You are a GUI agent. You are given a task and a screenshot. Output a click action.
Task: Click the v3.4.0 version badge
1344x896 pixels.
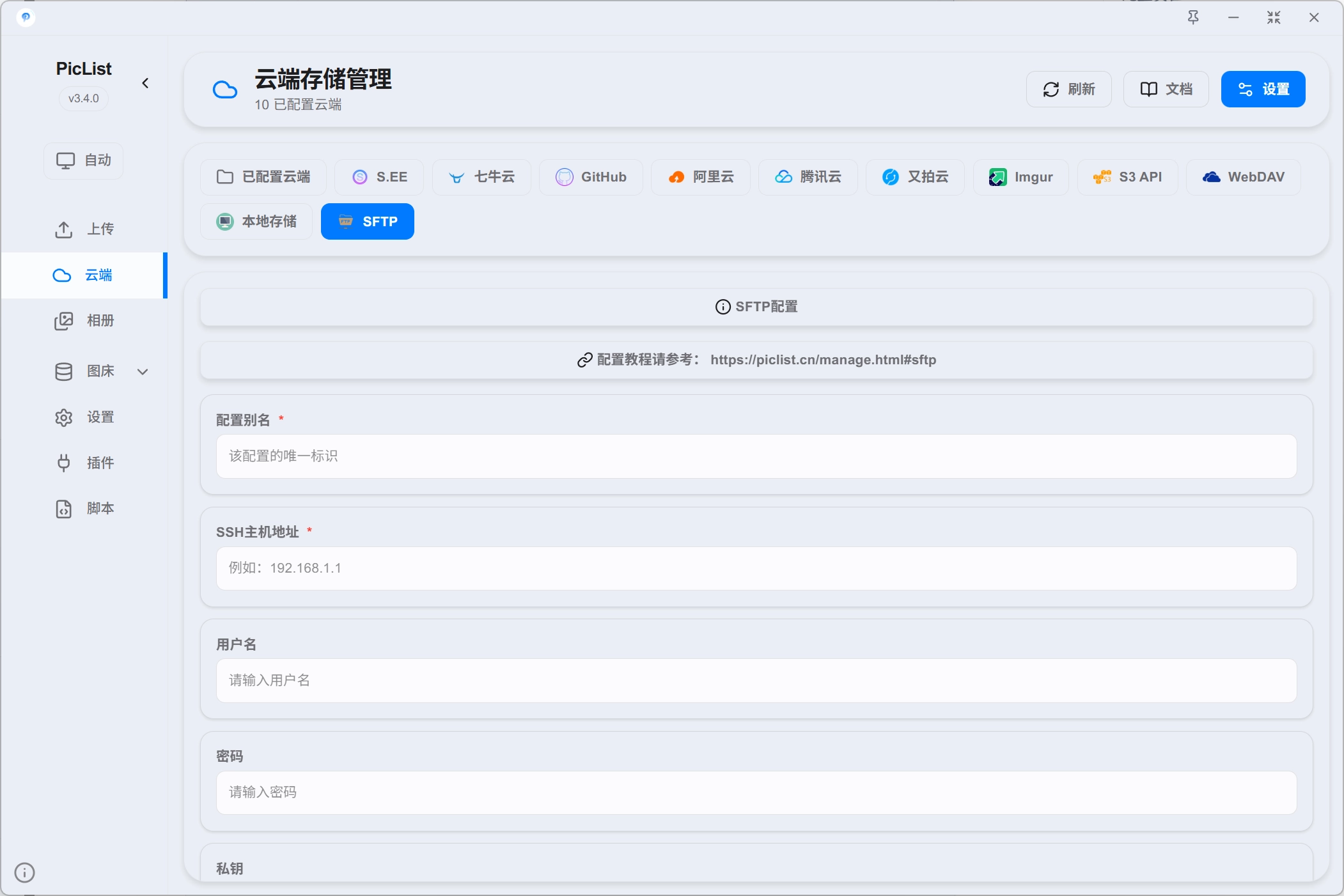pos(84,98)
